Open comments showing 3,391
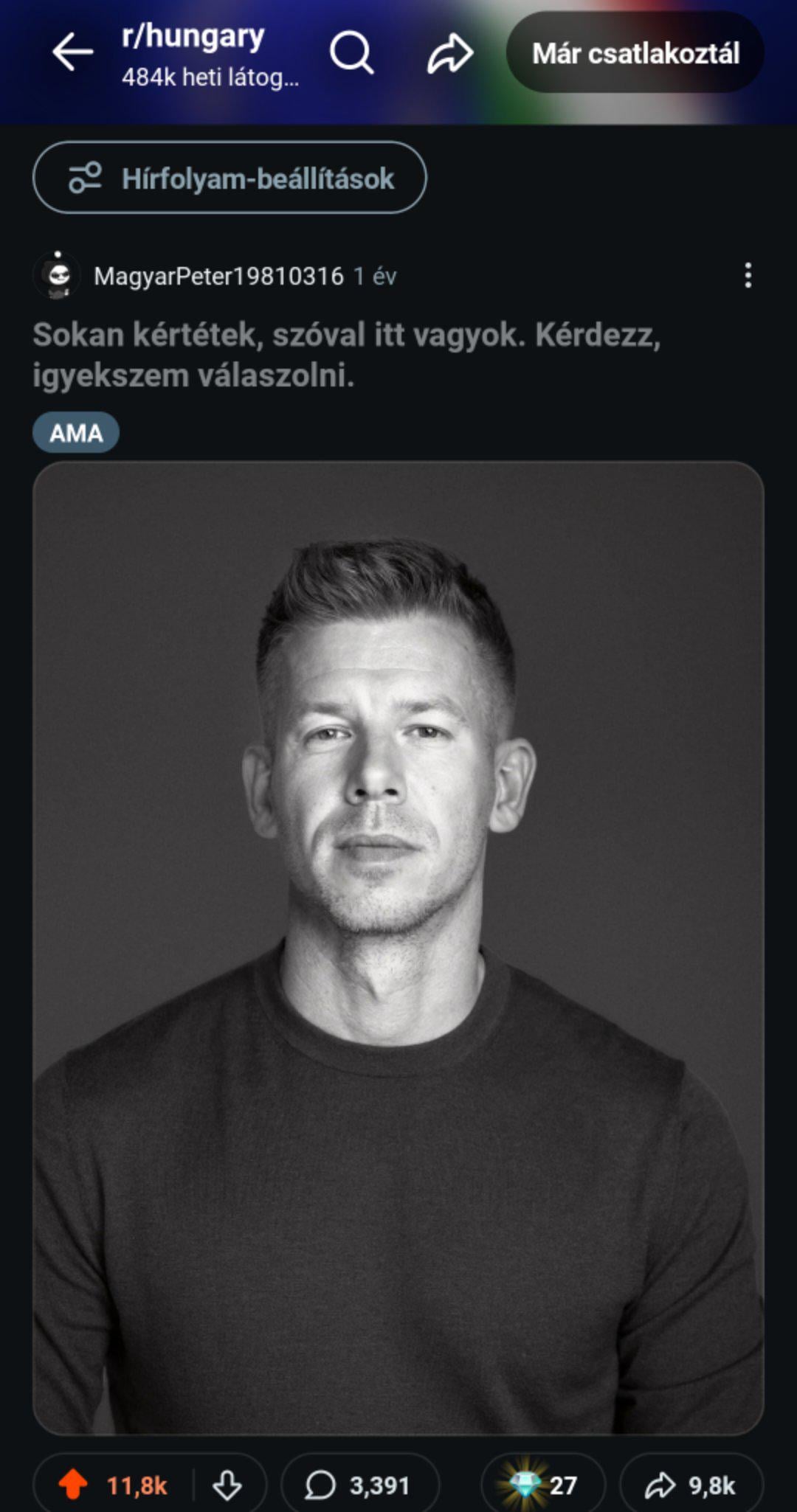The height and width of the screenshot is (1512, 797). pos(360,1485)
